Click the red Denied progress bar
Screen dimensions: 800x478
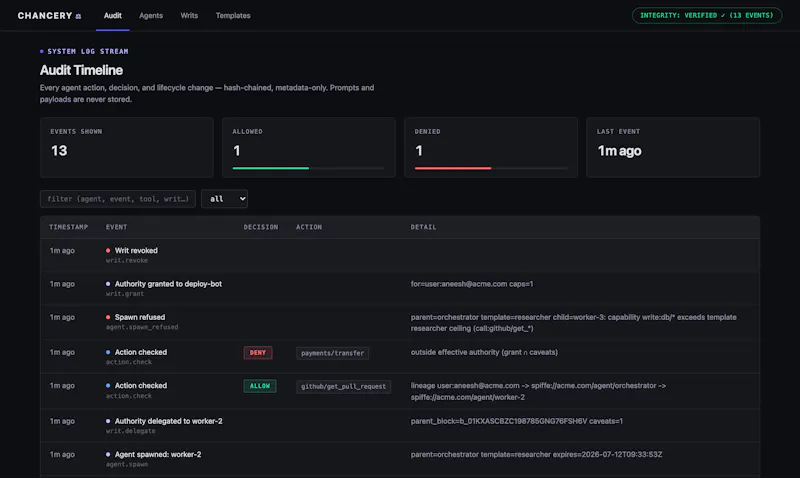(453, 168)
